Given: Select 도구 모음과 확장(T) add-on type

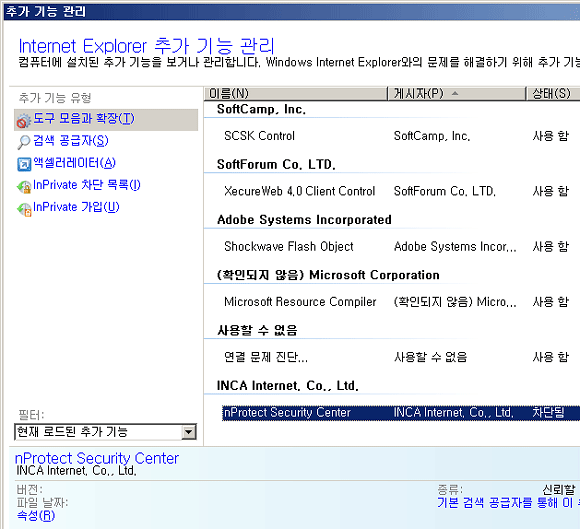Looking at the screenshot, I should coord(106,119).
